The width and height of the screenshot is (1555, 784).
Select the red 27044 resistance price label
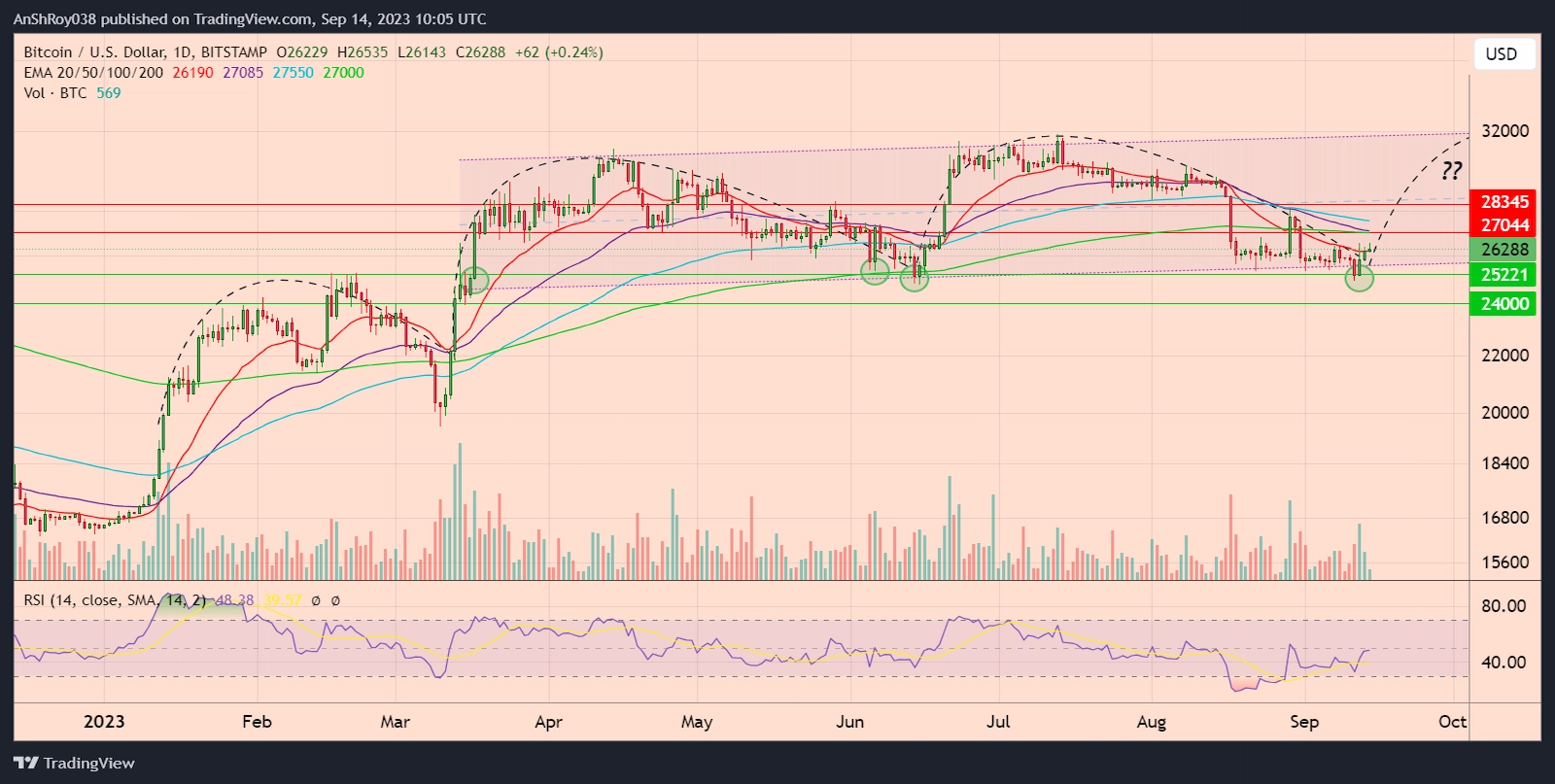click(1503, 225)
